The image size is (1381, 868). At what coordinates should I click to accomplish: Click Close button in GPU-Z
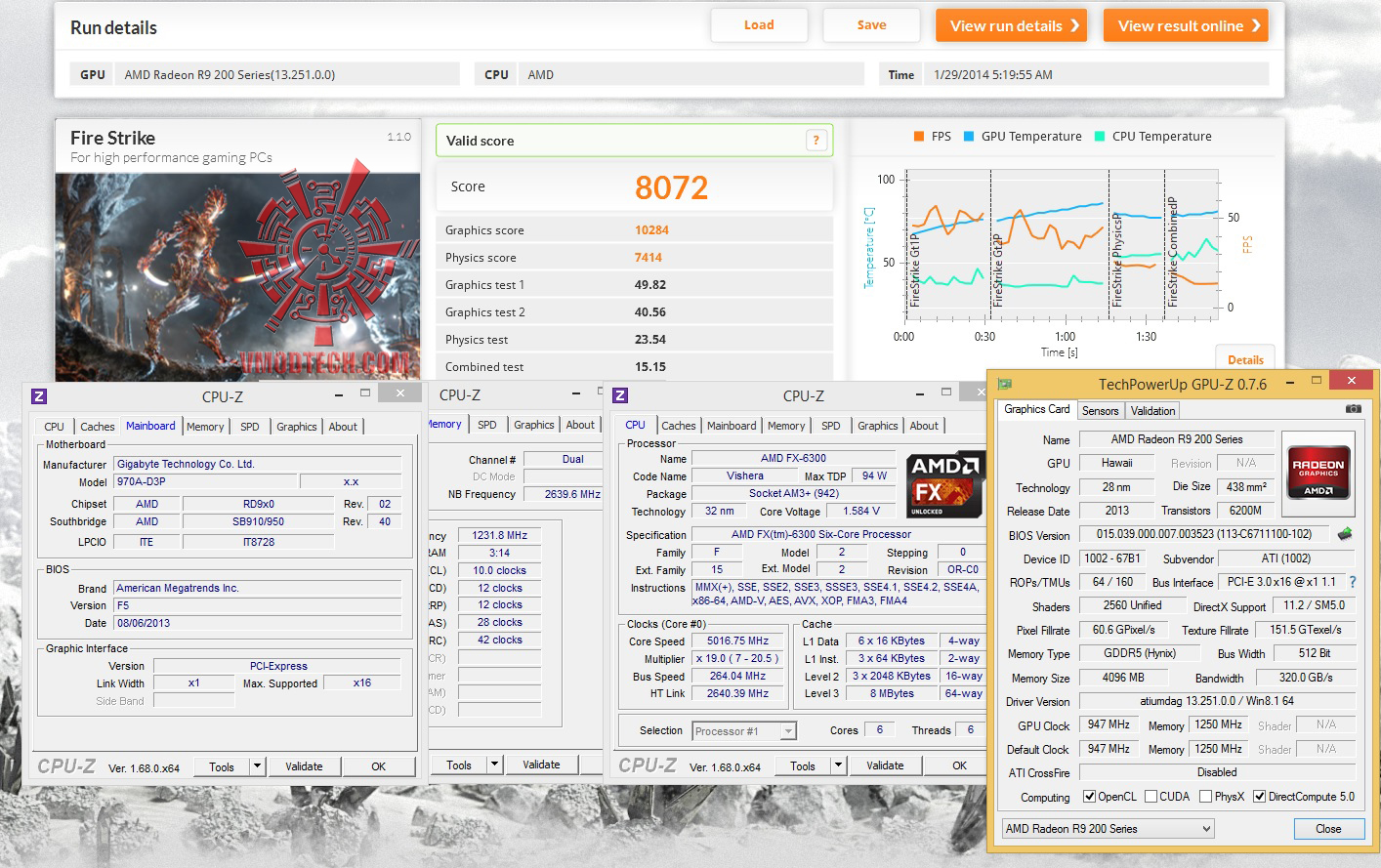coord(1328,829)
